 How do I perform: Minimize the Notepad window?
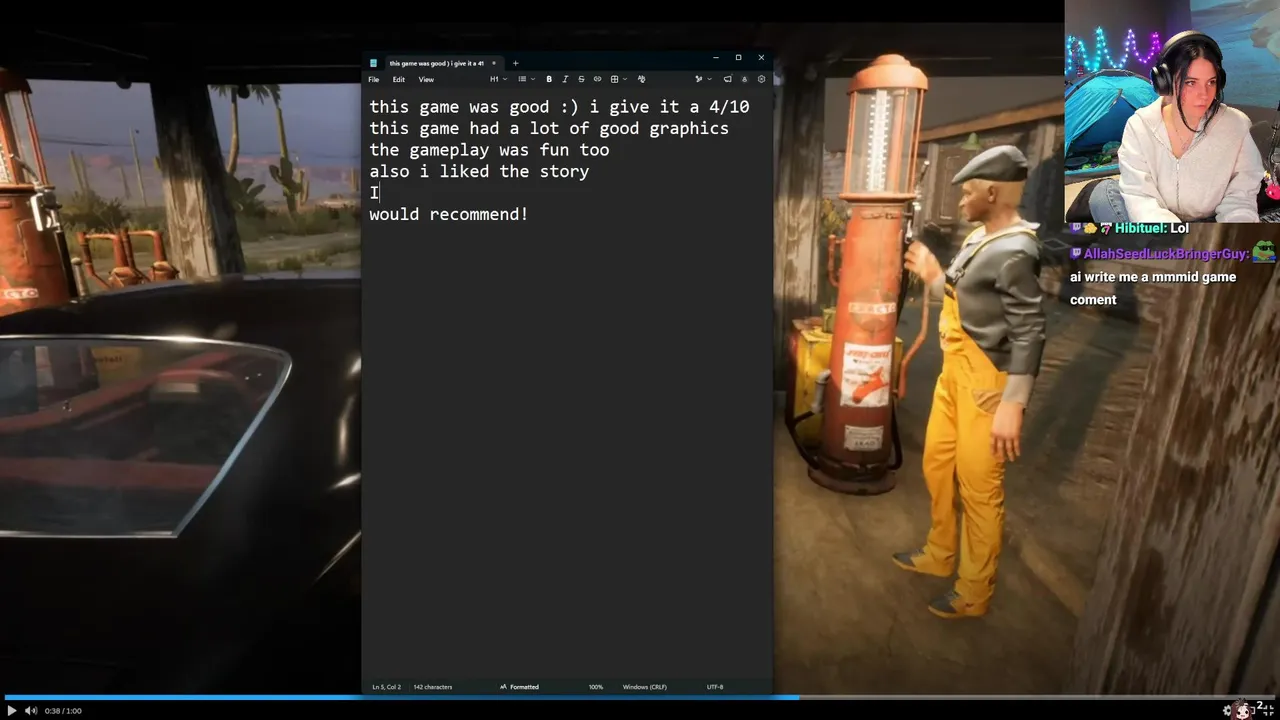click(x=715, y=58)
